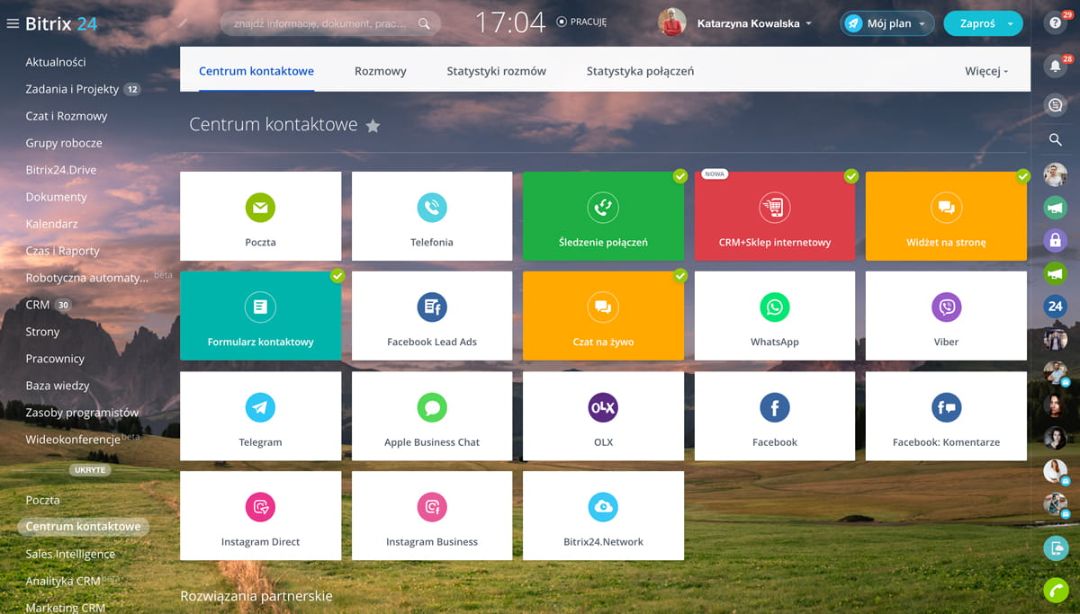Click the Śledzenie połączeń call tracking icon
1080x614 pixels.
(x=603, y=207)
